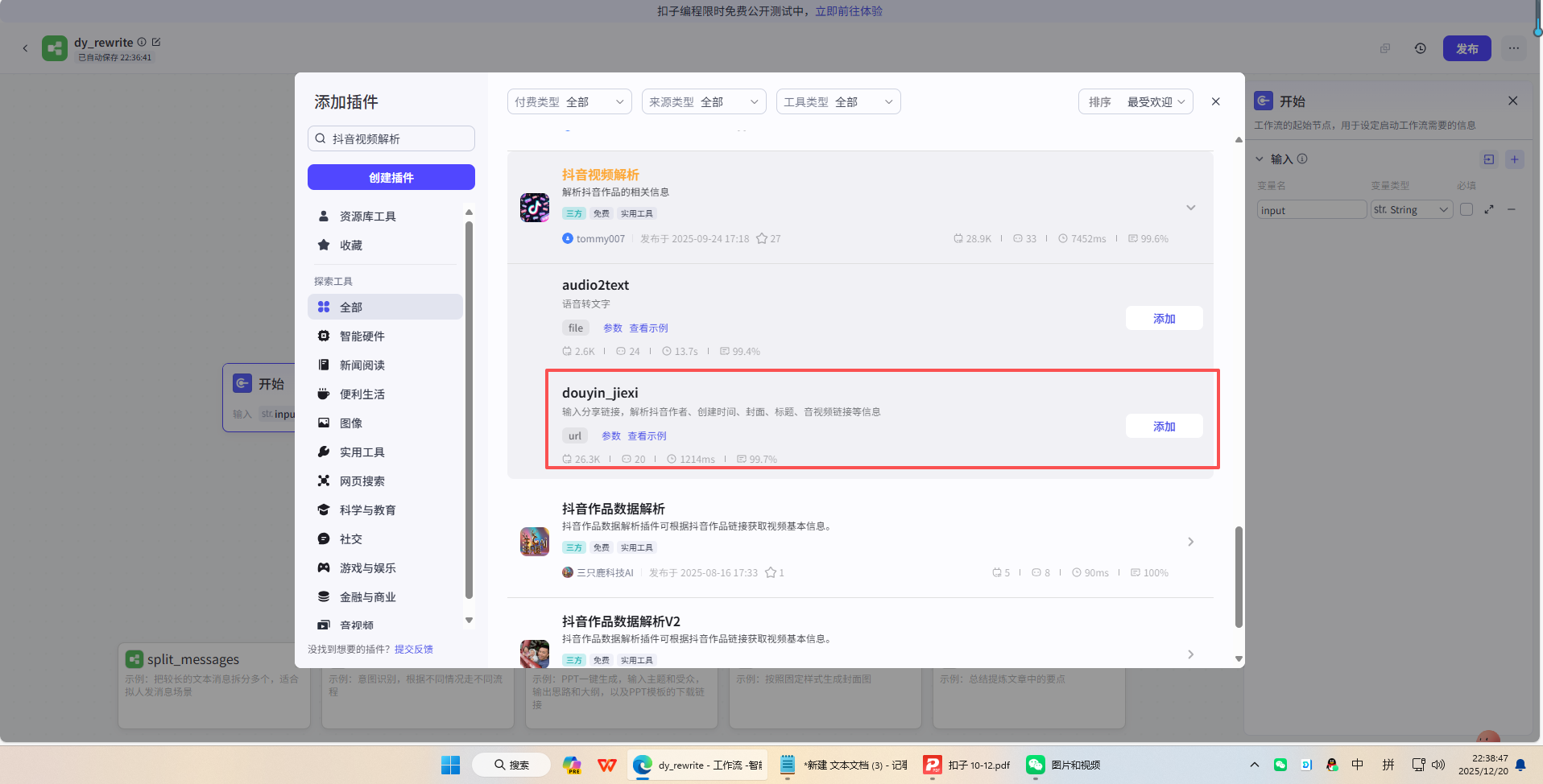Screen dimensions: 1543x784
Task: Favorite 抖音视频解析 with the star icon
Action: (x=761, y=238)
